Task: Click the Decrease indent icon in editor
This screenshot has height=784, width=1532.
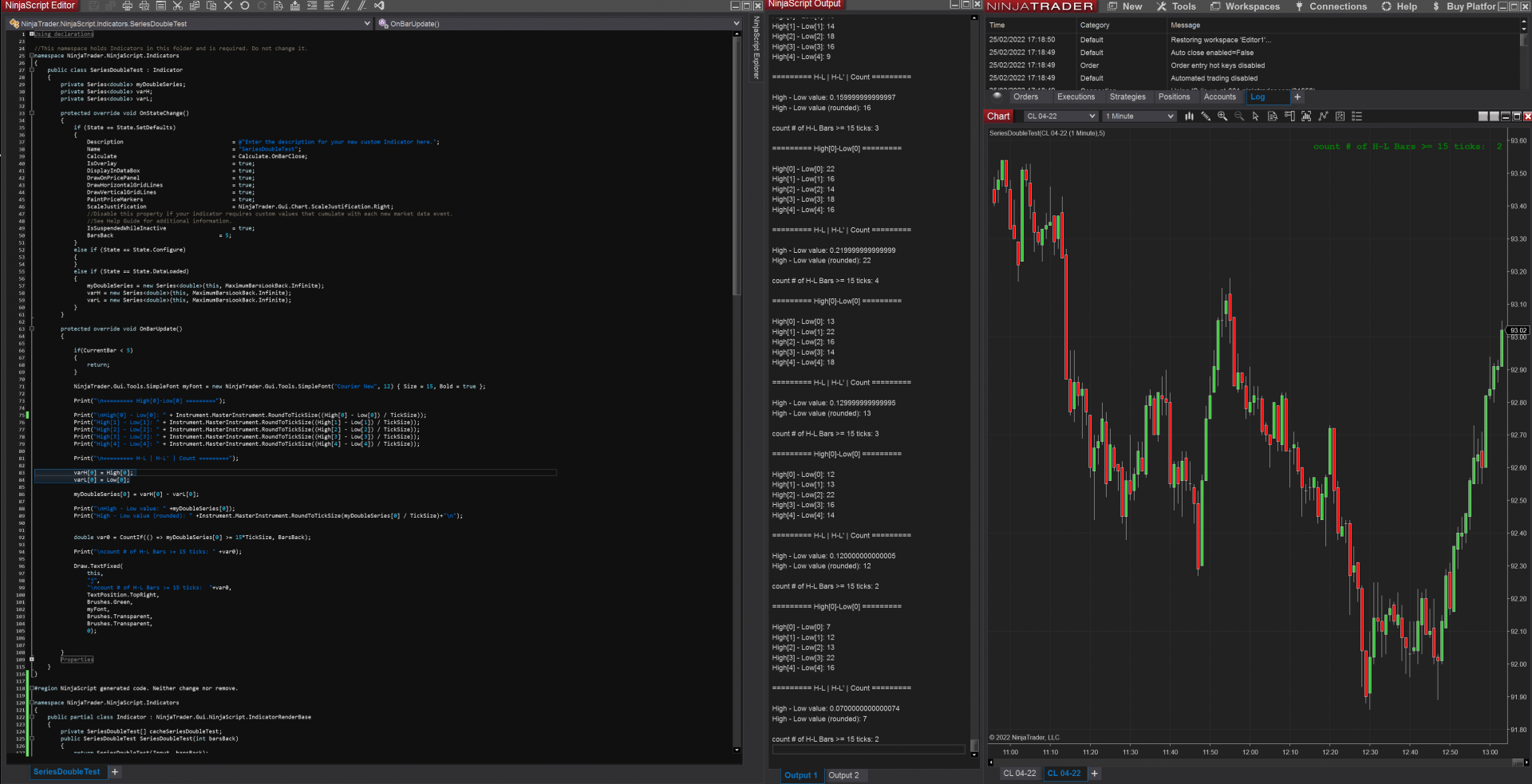Action: click(x=312, y=6)
